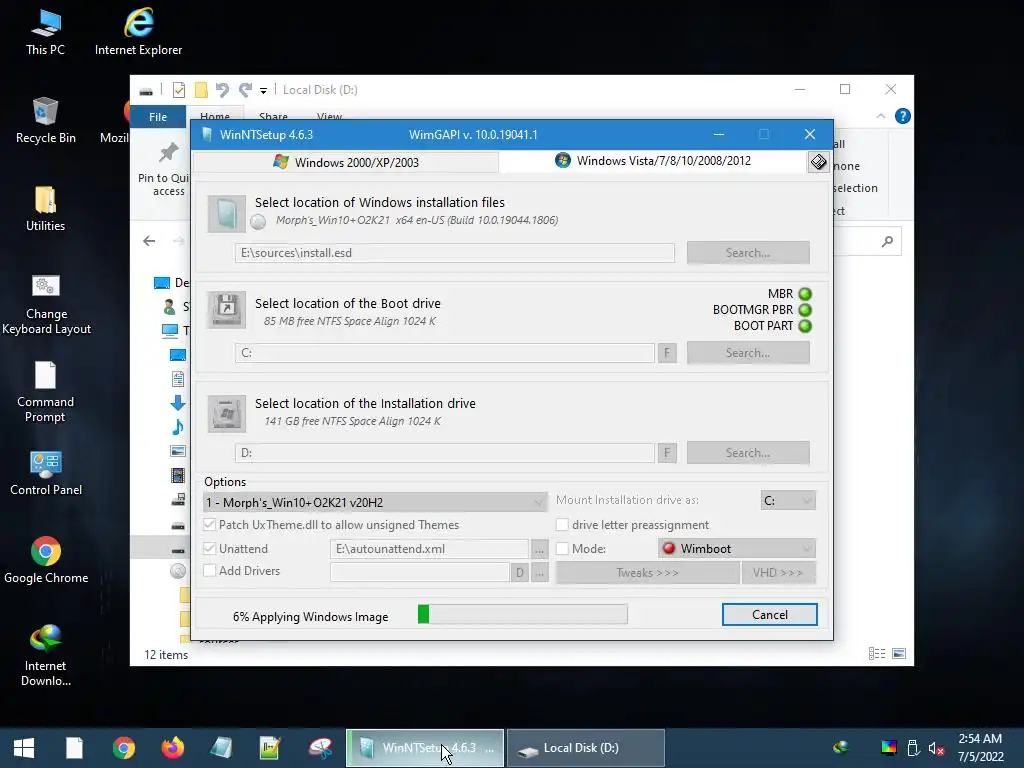The image size is (1024, 768).
Task: Cancel the Windows image application
Action: pyautogui.click(x=769, y=615)
